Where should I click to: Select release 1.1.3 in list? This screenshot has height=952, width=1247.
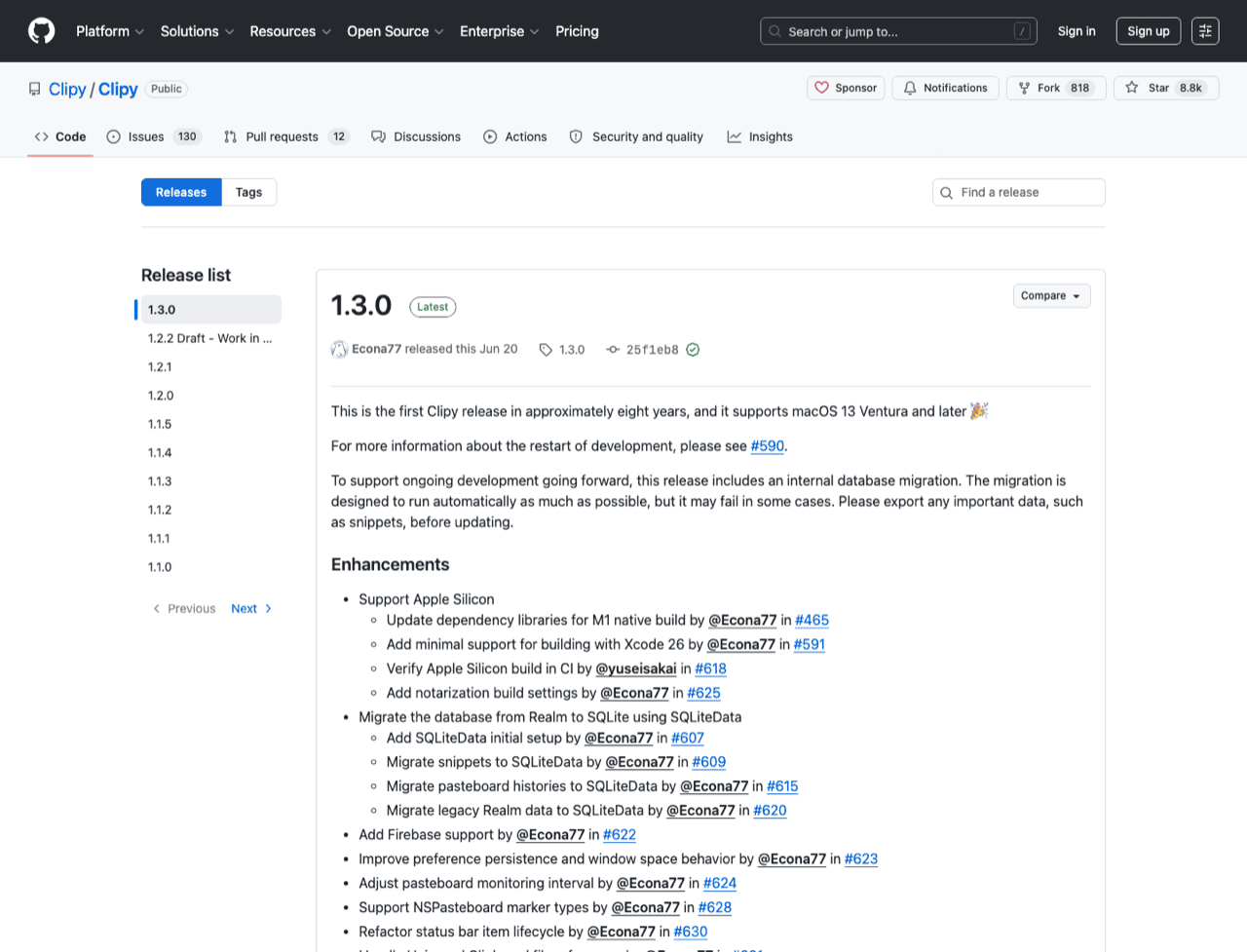click(211, 481)
